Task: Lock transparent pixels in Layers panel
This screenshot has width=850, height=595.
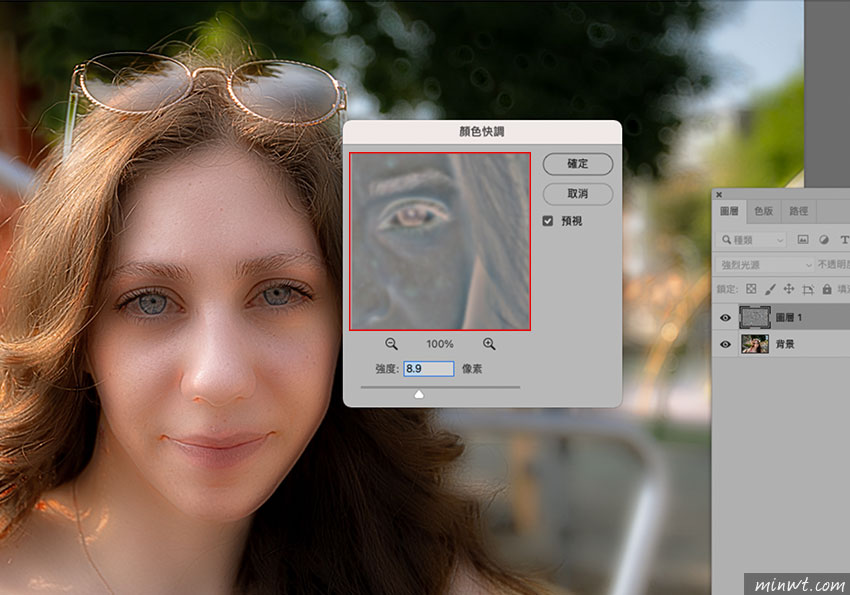Action: (x=751, y=289)
